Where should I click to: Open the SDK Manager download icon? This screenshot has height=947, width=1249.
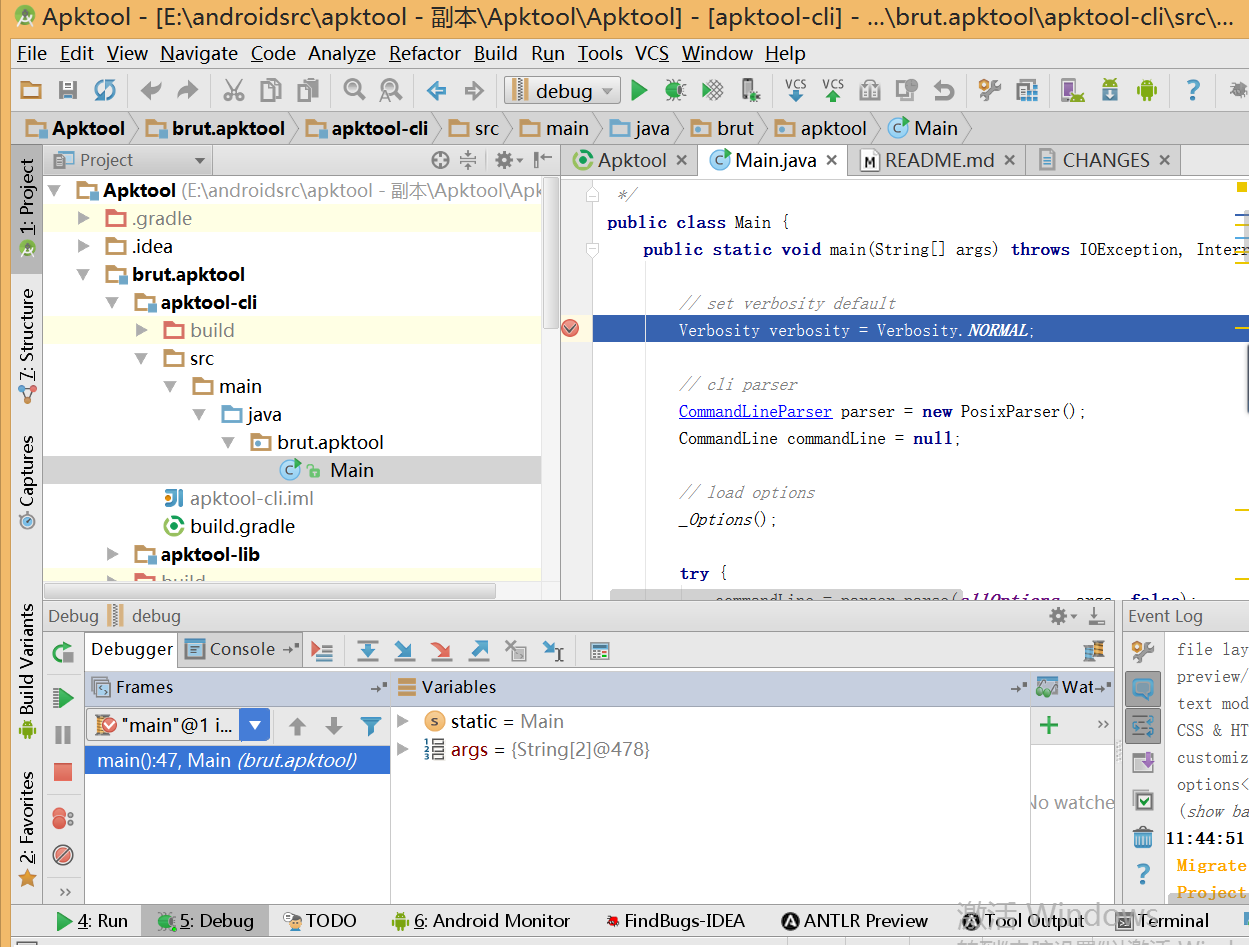pos(1110,91)
